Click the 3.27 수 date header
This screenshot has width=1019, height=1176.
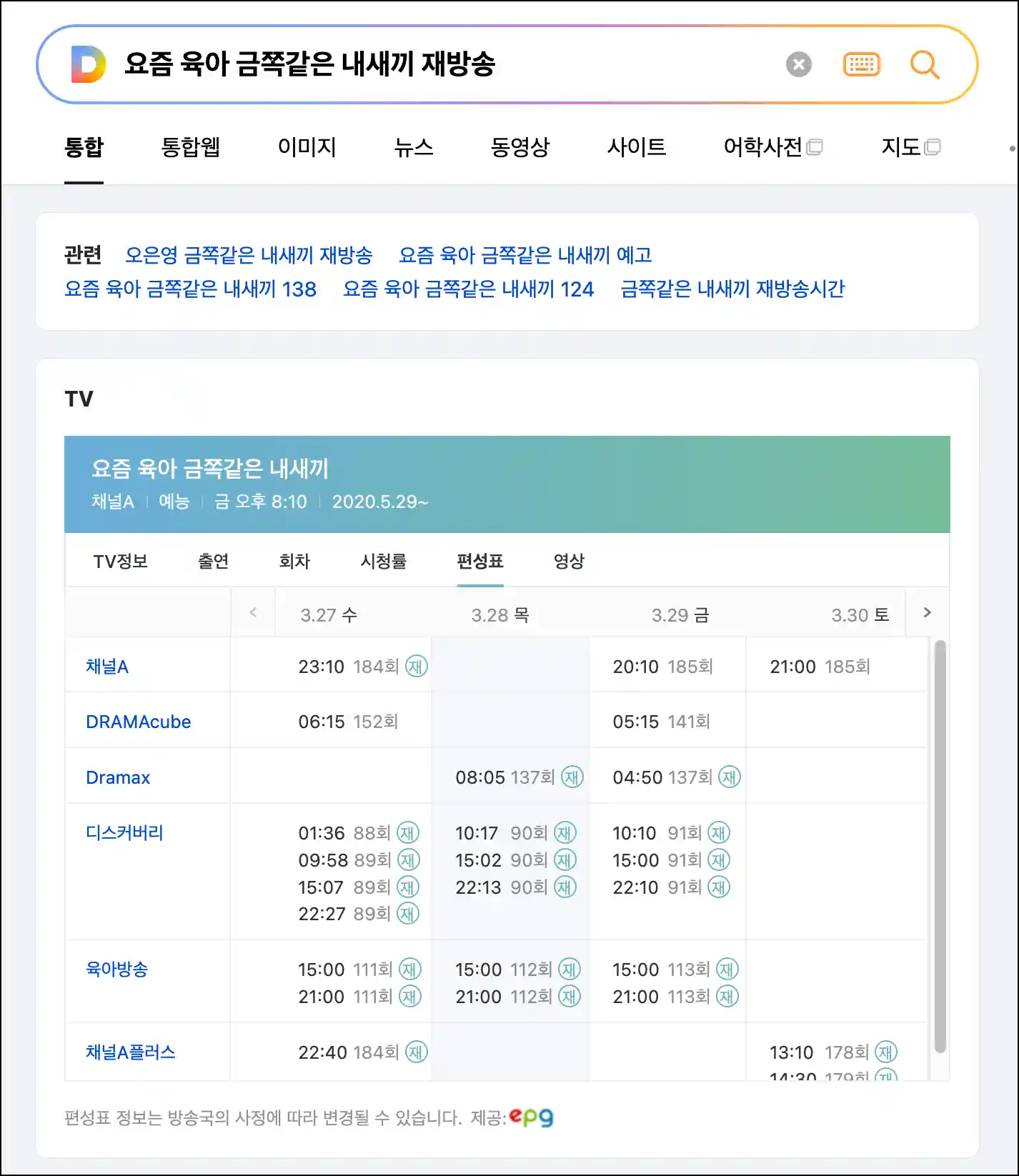coord(329,615)
